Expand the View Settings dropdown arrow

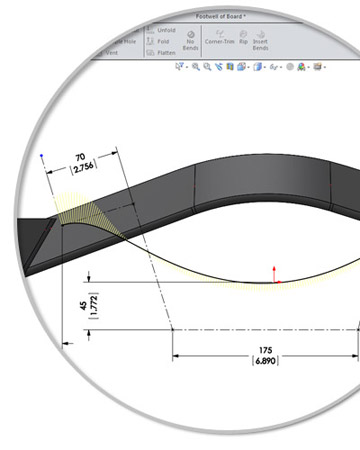325,67
